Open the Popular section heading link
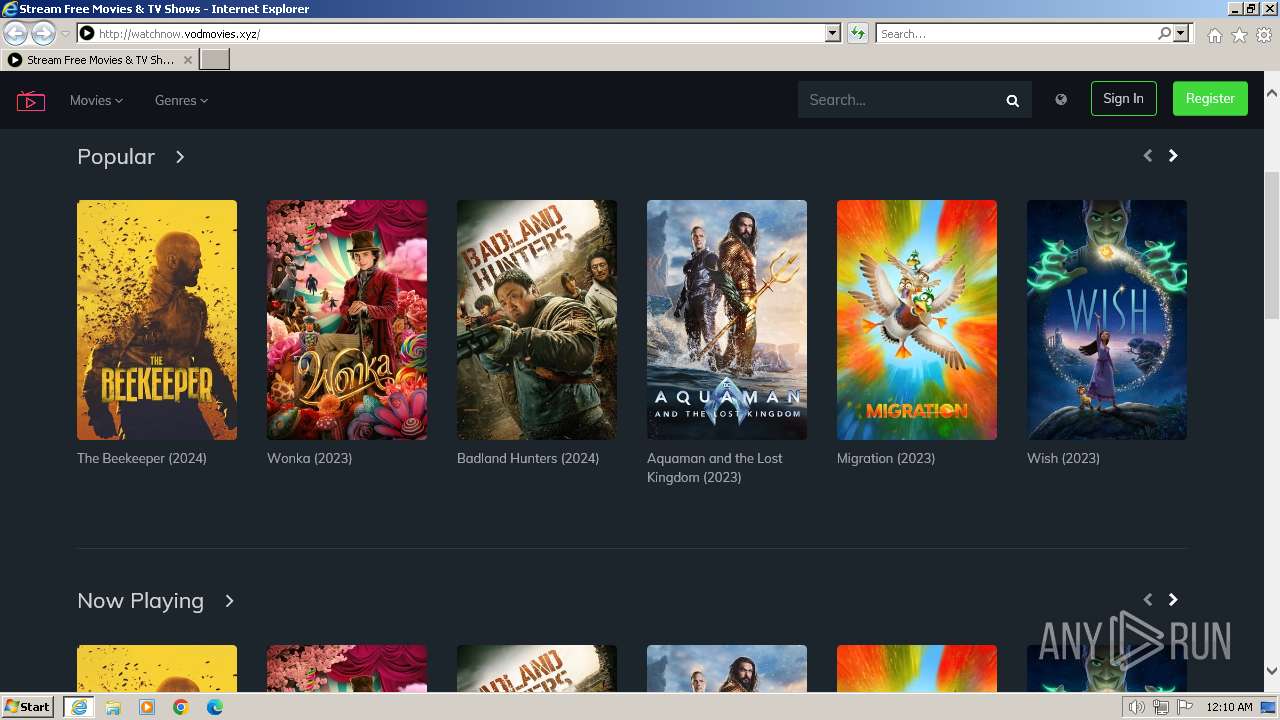This screenshot has height=720, width=1280. click(x=116, y=157)
